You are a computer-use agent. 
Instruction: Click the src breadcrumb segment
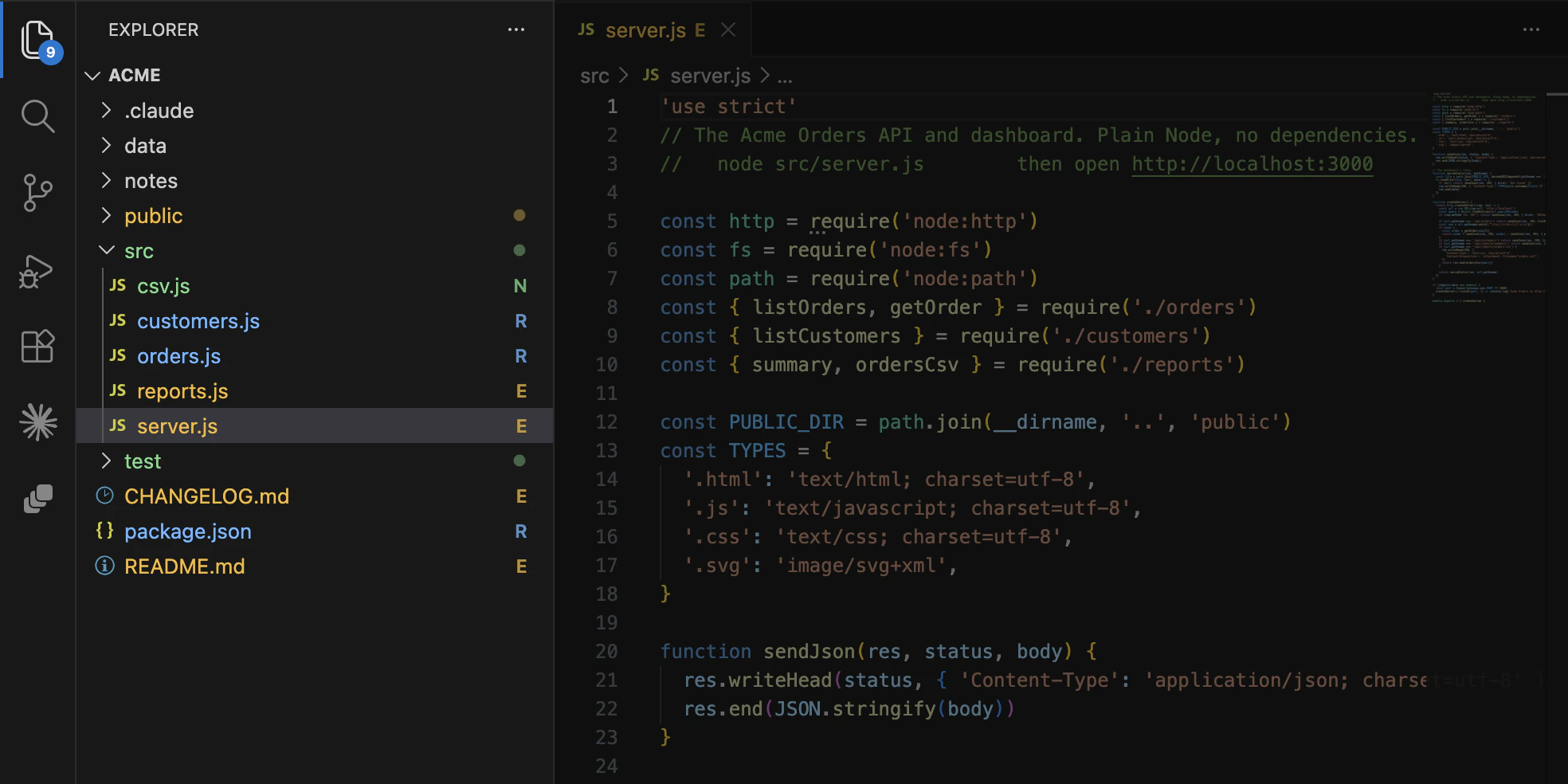pyautogui.click(x=594, y=76)
